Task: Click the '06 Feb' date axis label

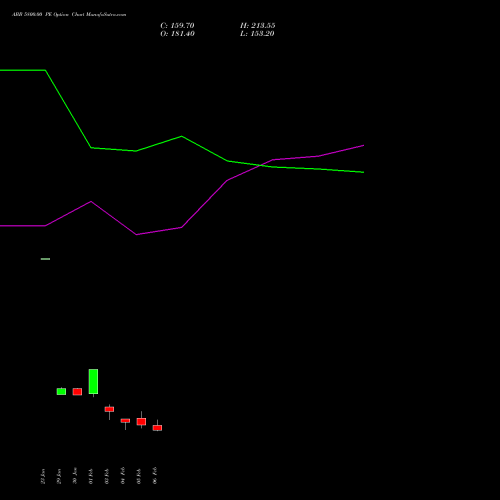Action: coord(155,475)
